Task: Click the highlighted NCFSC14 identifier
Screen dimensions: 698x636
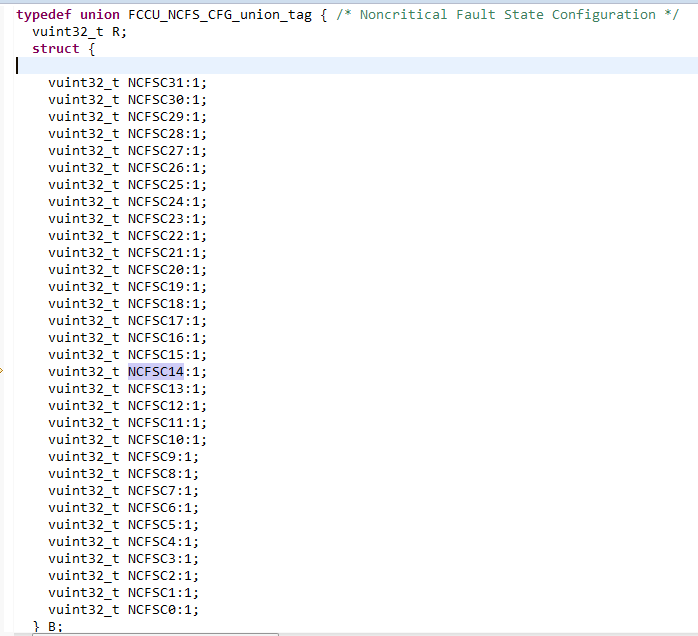Action: click(156, 372)
